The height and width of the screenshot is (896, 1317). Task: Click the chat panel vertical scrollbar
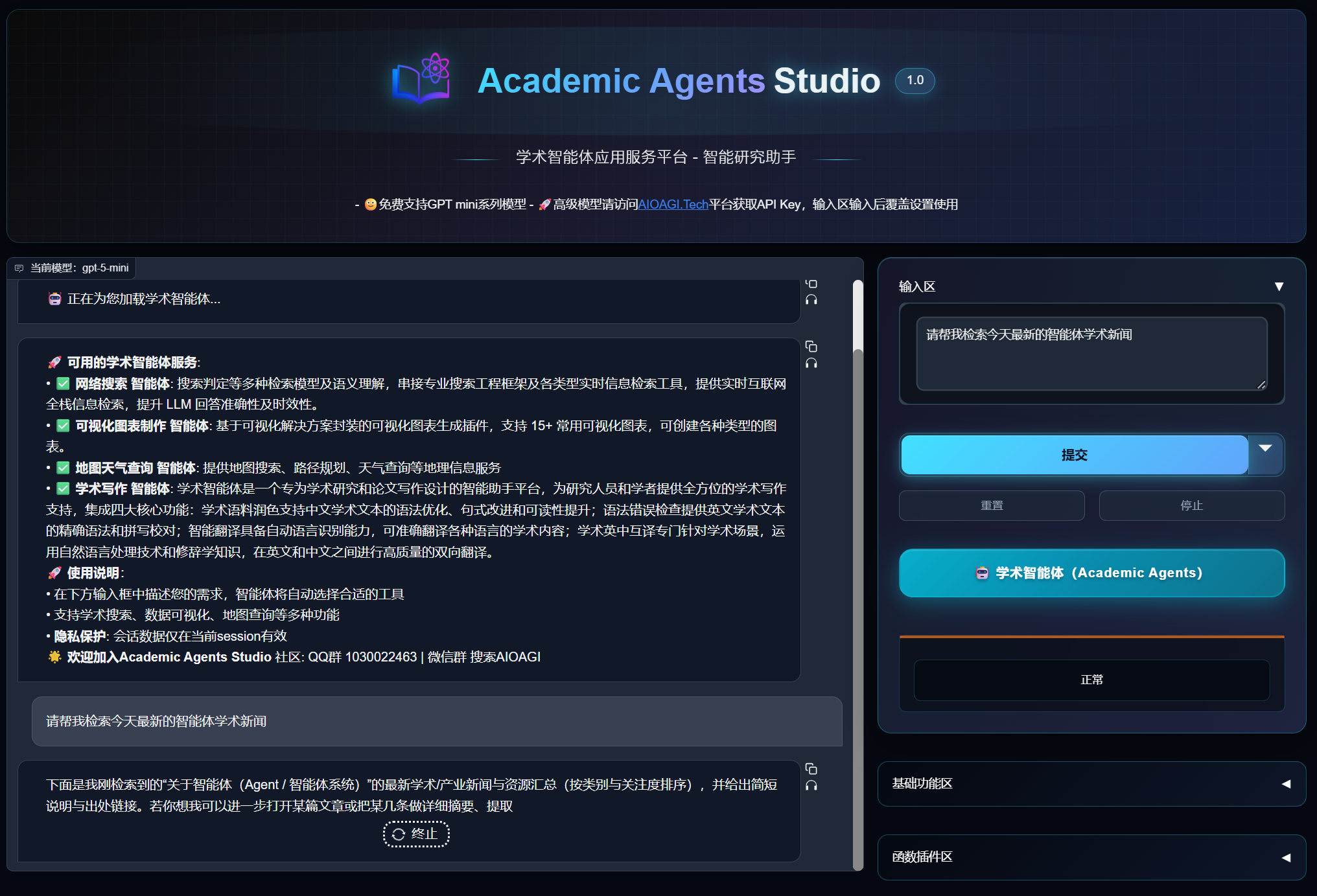[x=857, y=583]
